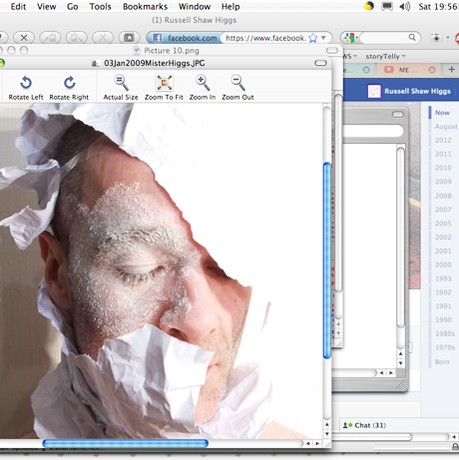This screenshot has width=459, height=460.
Task: Open the Google search engine dropdown
Action: click(350, 38)
